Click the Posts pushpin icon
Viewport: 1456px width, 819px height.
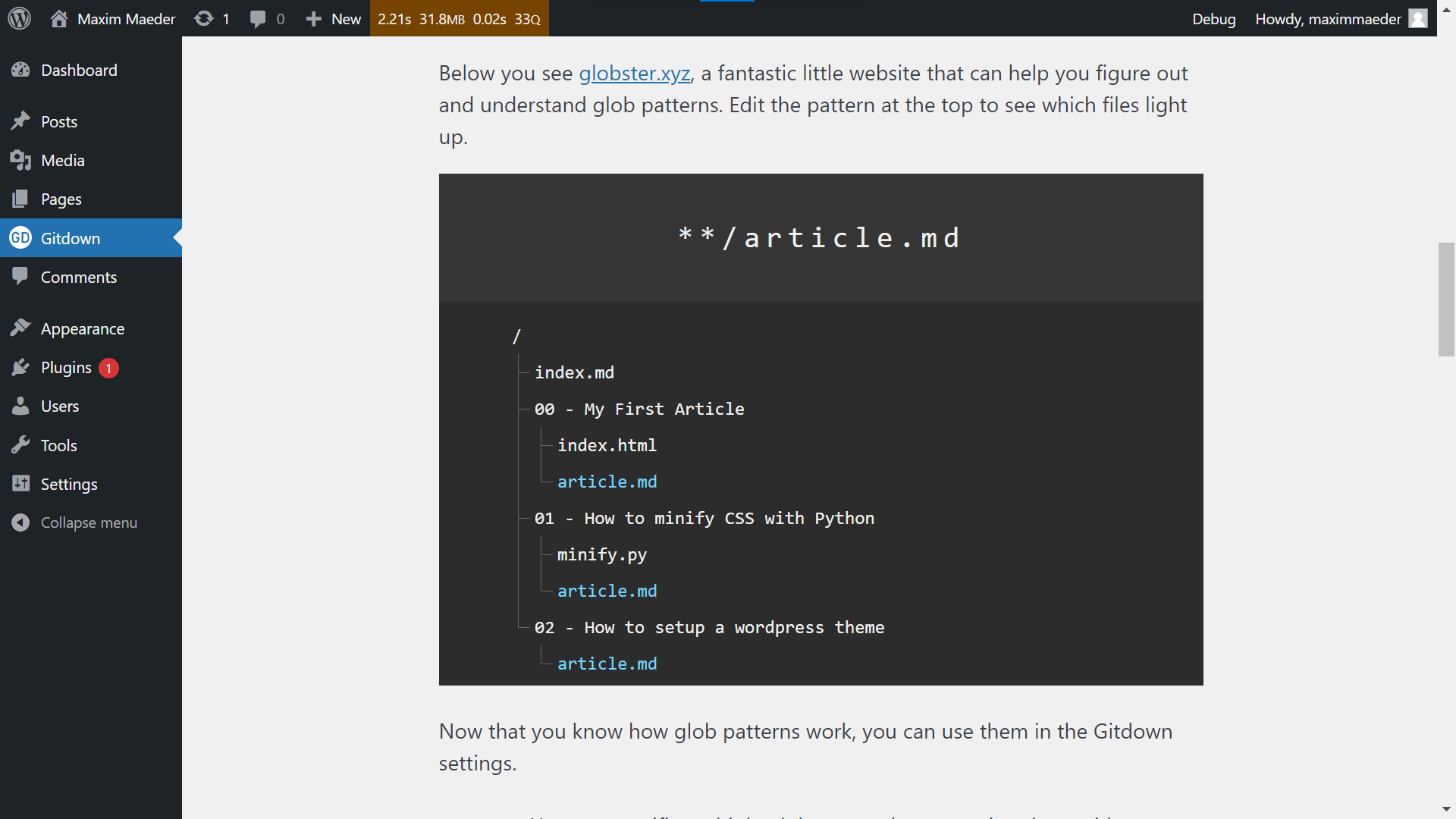(20, 121)
